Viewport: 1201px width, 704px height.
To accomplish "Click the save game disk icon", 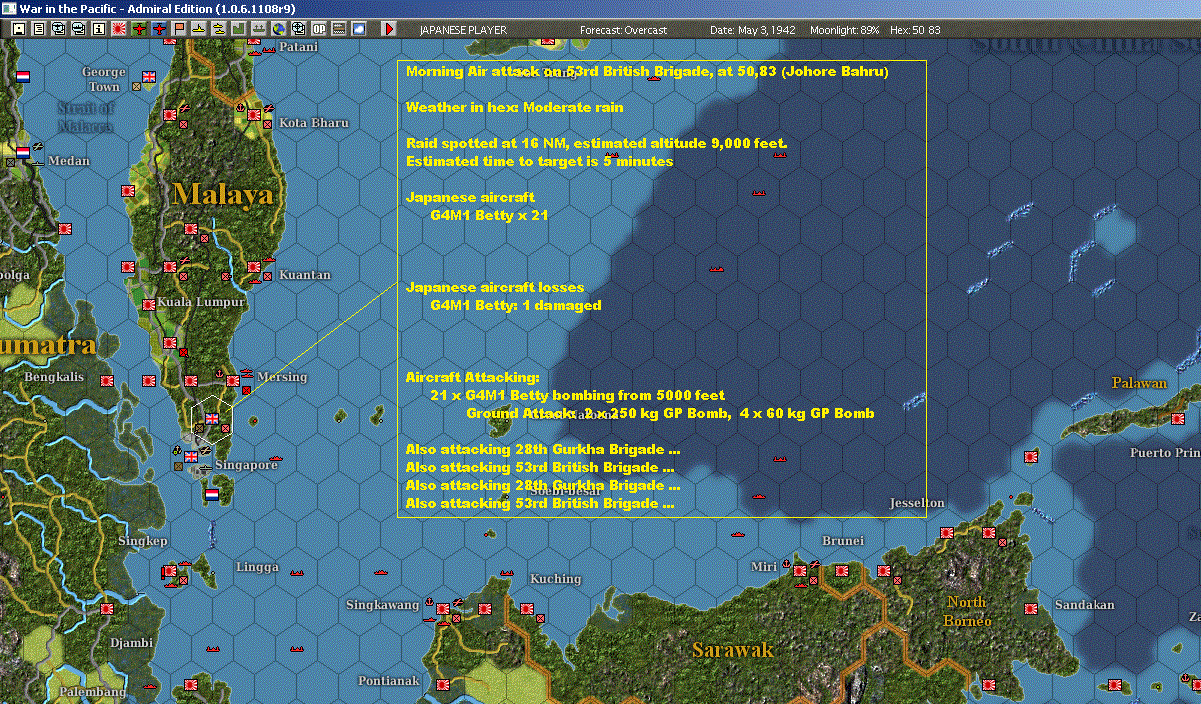I will point(18,29).
